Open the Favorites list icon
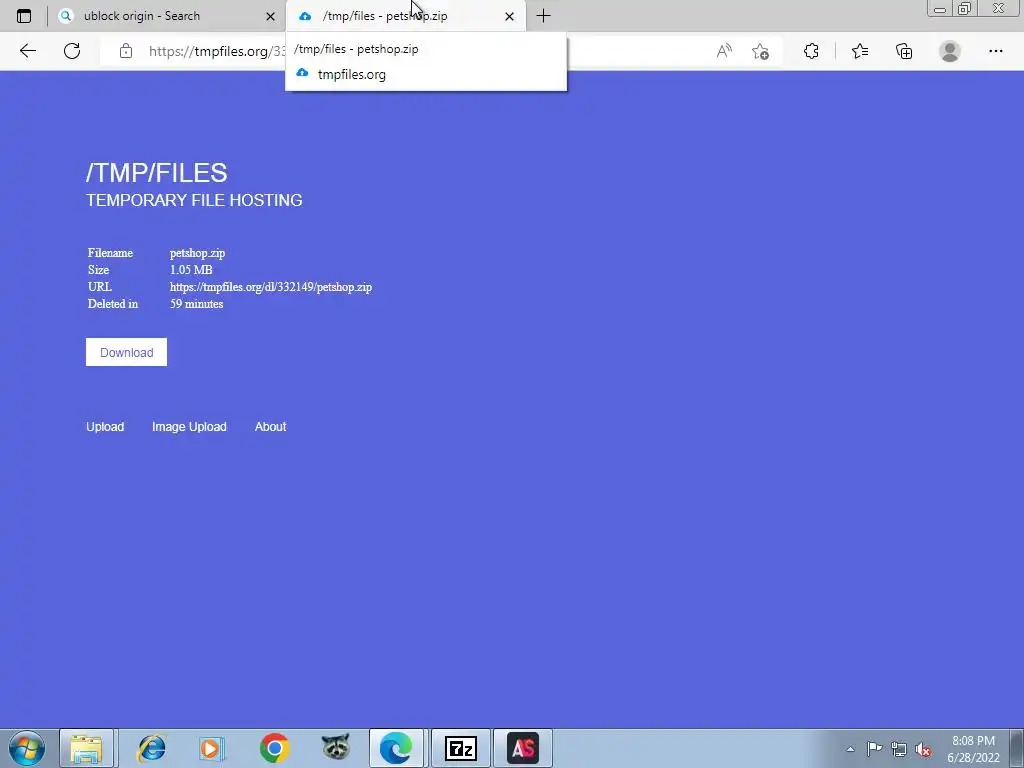 (860, 51)
